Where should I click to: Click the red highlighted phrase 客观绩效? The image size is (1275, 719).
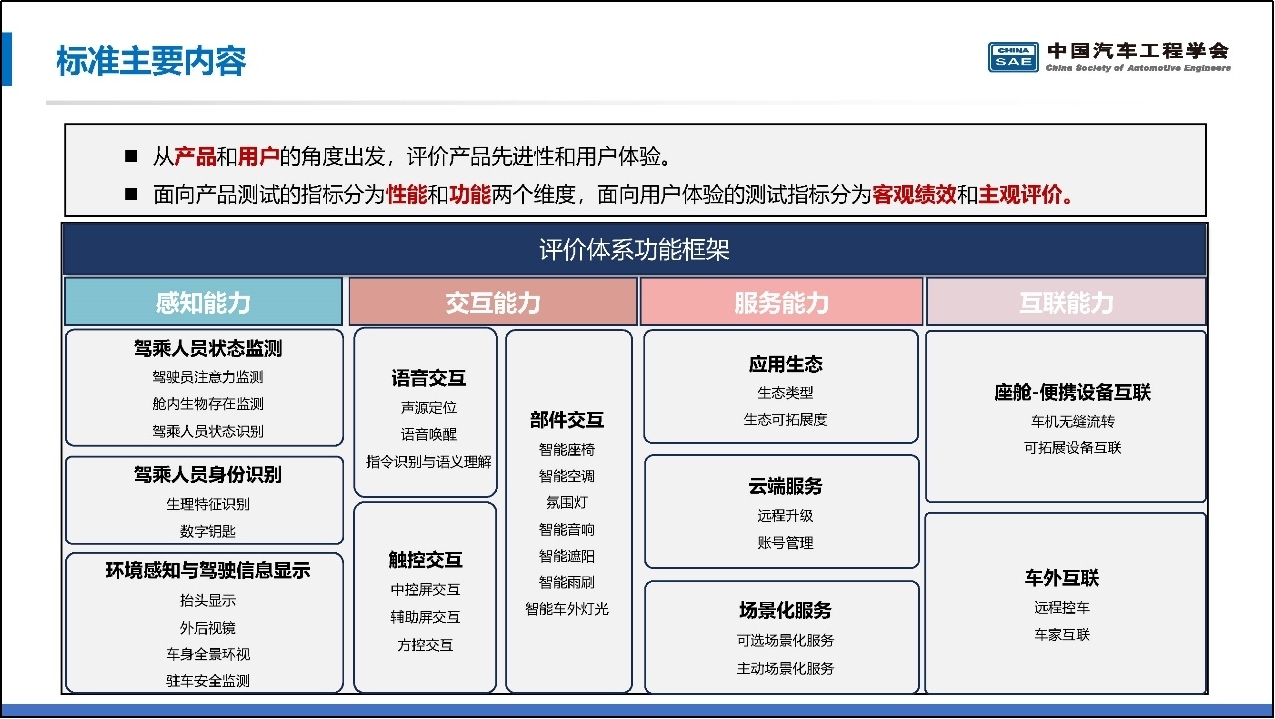click(914, 194)
